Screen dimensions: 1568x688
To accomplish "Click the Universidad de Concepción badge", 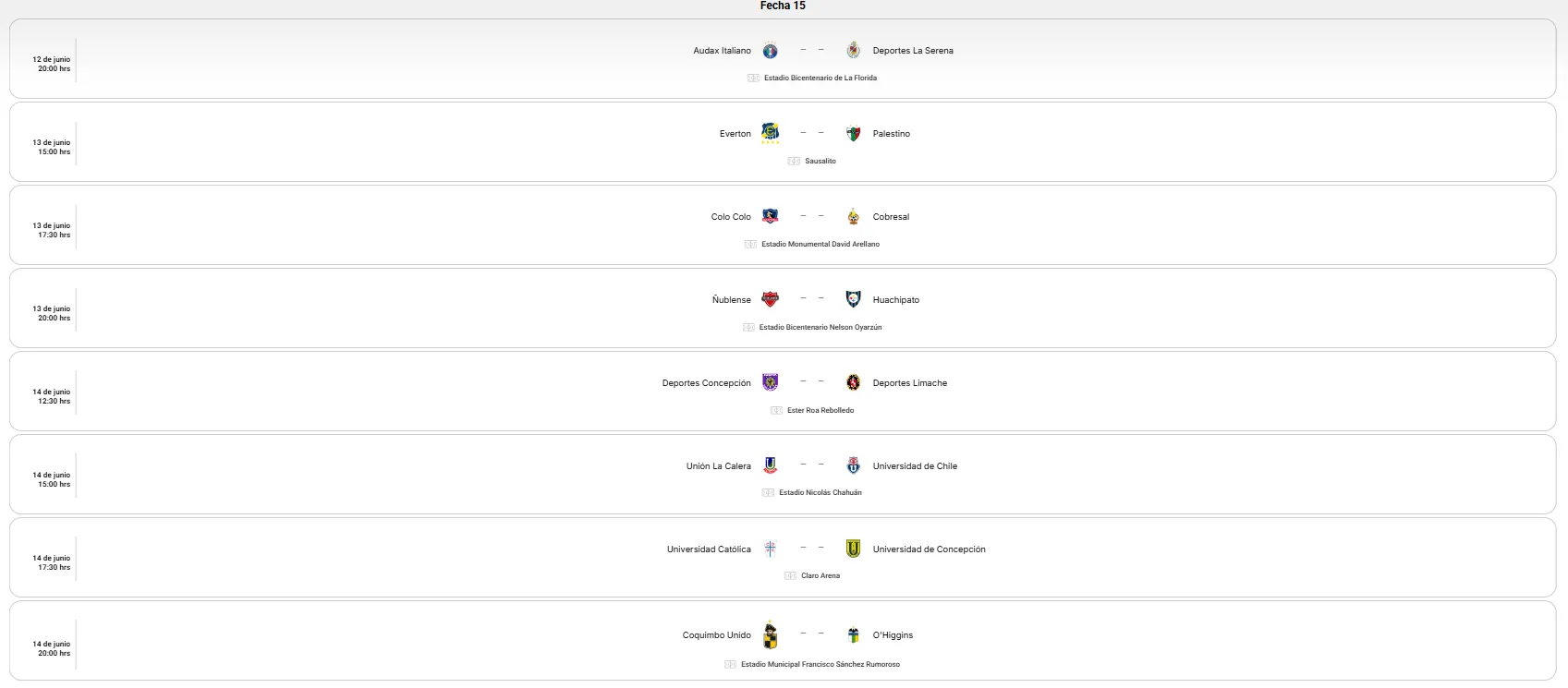I will point(854,549).
